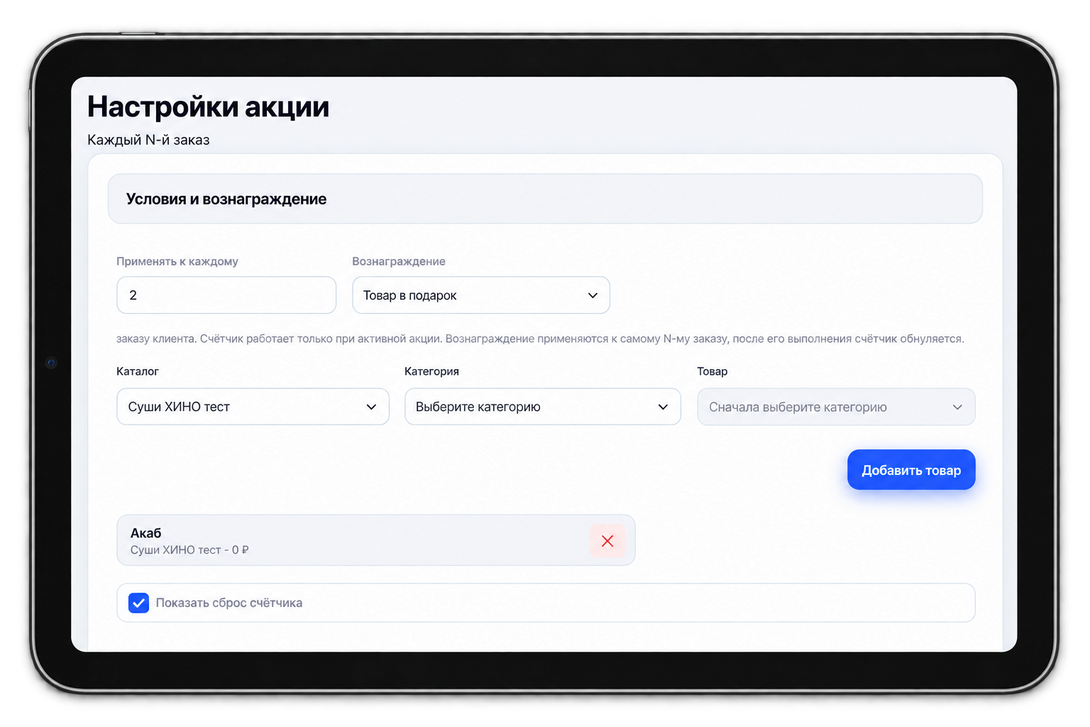
Task: Open the Каталог dropdown Суши ХИНО тест
Action: [253, 407]
